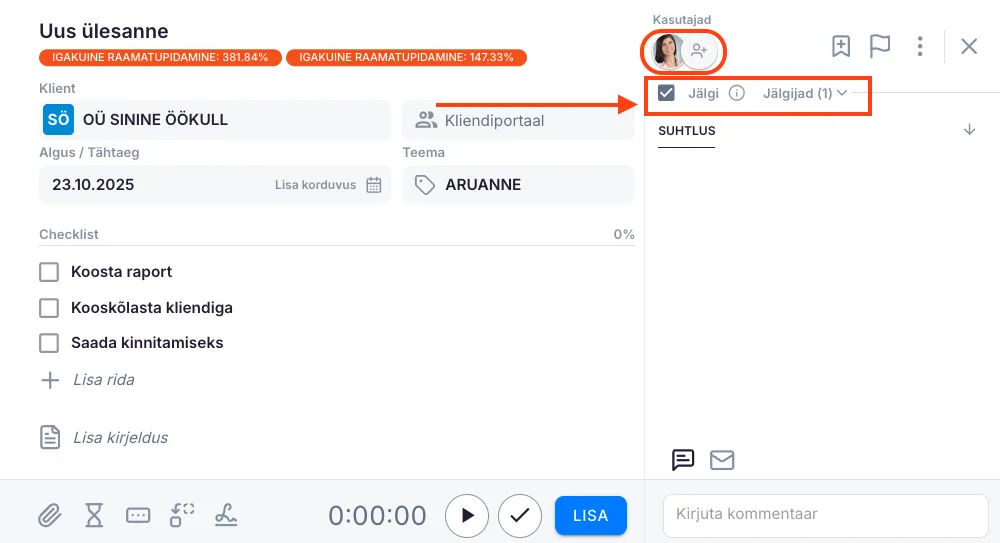Click the add user icon

(699, 50)
